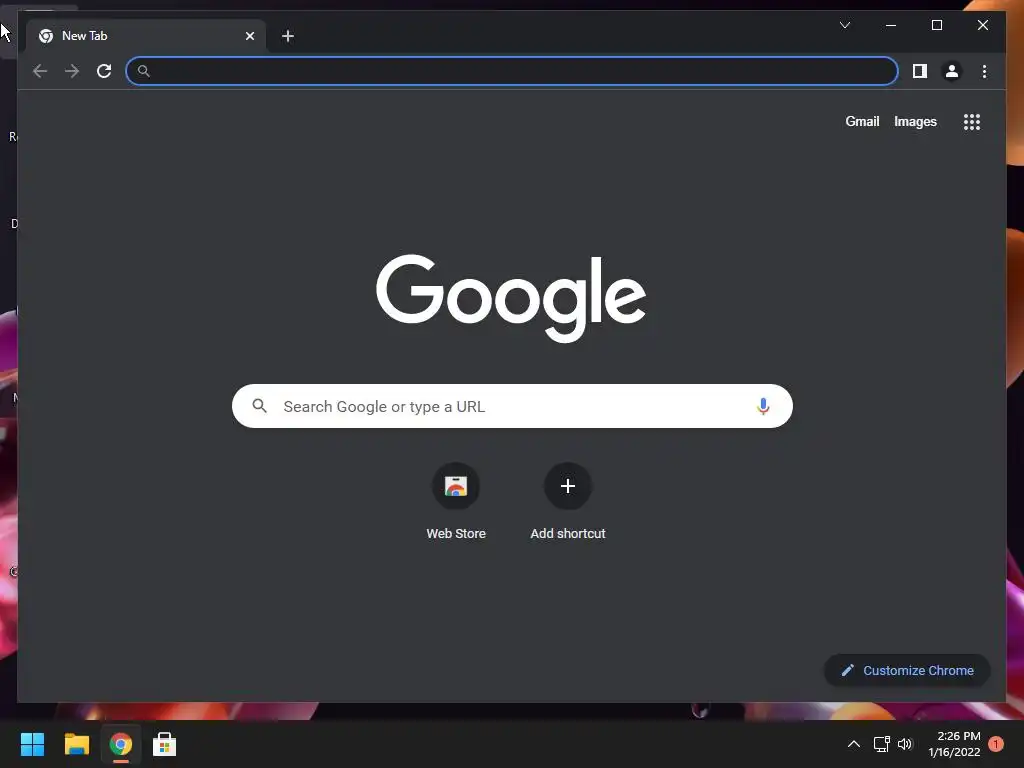This screenshot has height=768, width=1024.
Task: Click the Chrome icon in the taskbar
Action: (x=120, y=744)
